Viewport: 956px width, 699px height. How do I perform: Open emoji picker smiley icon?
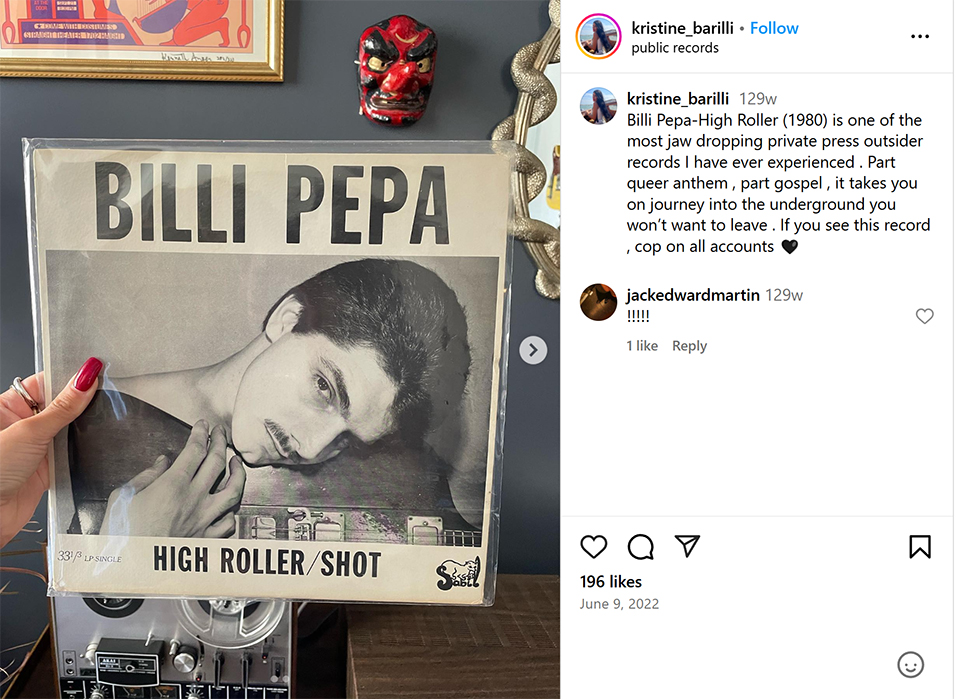910,664
